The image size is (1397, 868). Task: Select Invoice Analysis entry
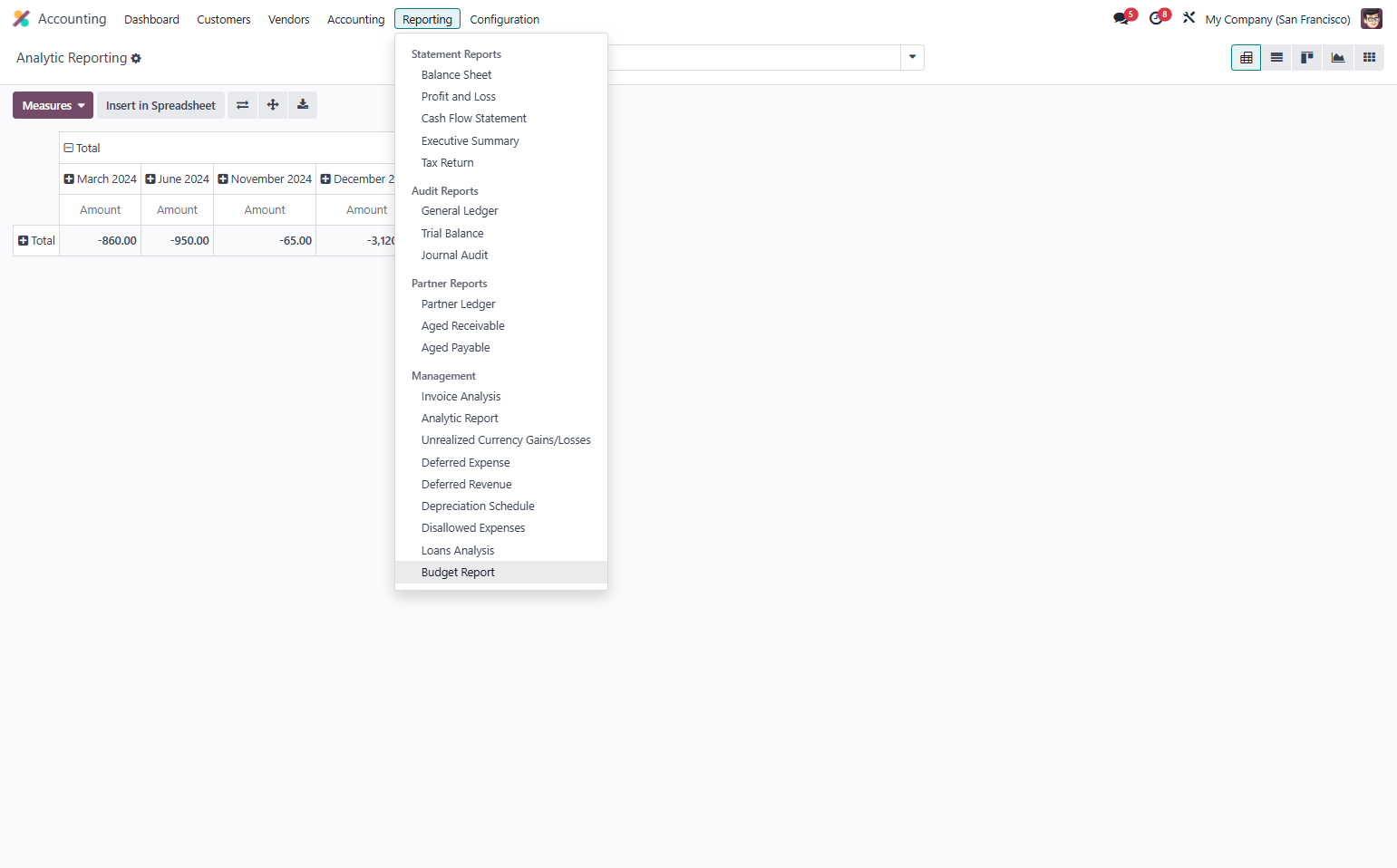pyautogui.click(x=501, y=396)
